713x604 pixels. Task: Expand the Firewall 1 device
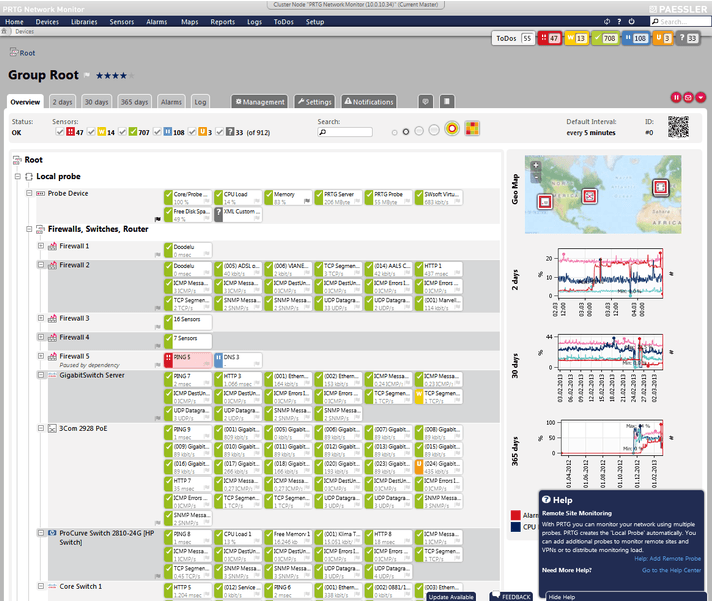[41, 246]
